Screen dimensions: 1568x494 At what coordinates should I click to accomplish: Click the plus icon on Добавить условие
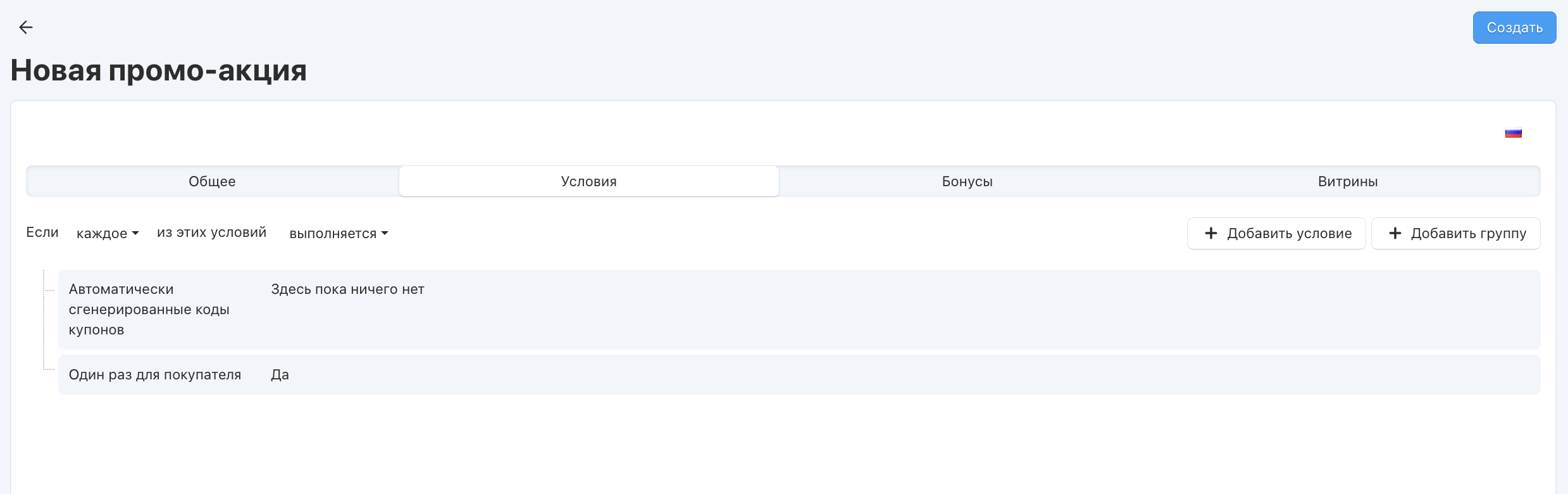pyautogui.click(x=1210, y=233)
